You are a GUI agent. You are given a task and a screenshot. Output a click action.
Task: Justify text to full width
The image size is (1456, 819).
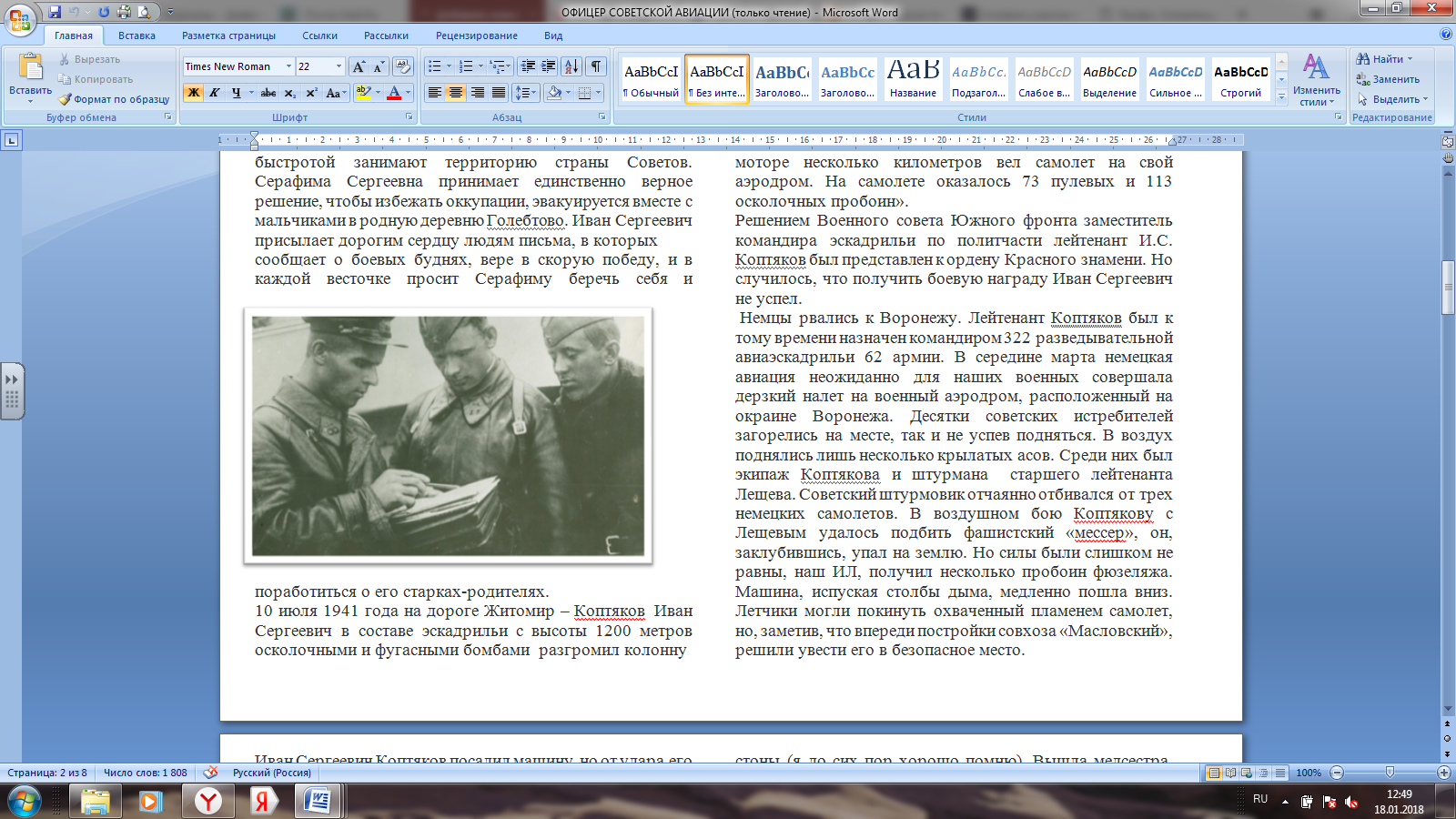(499, 93)
